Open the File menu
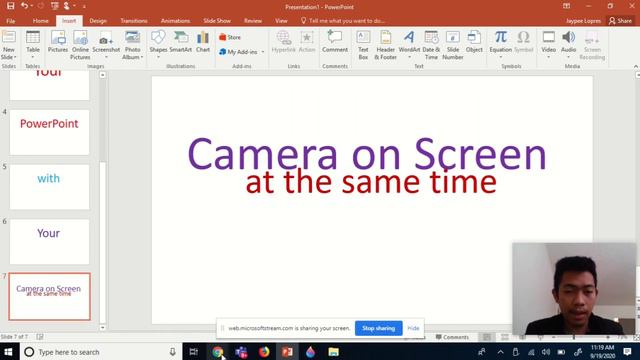The height and width of the screenshot is (360, 640). coord(11,21)
